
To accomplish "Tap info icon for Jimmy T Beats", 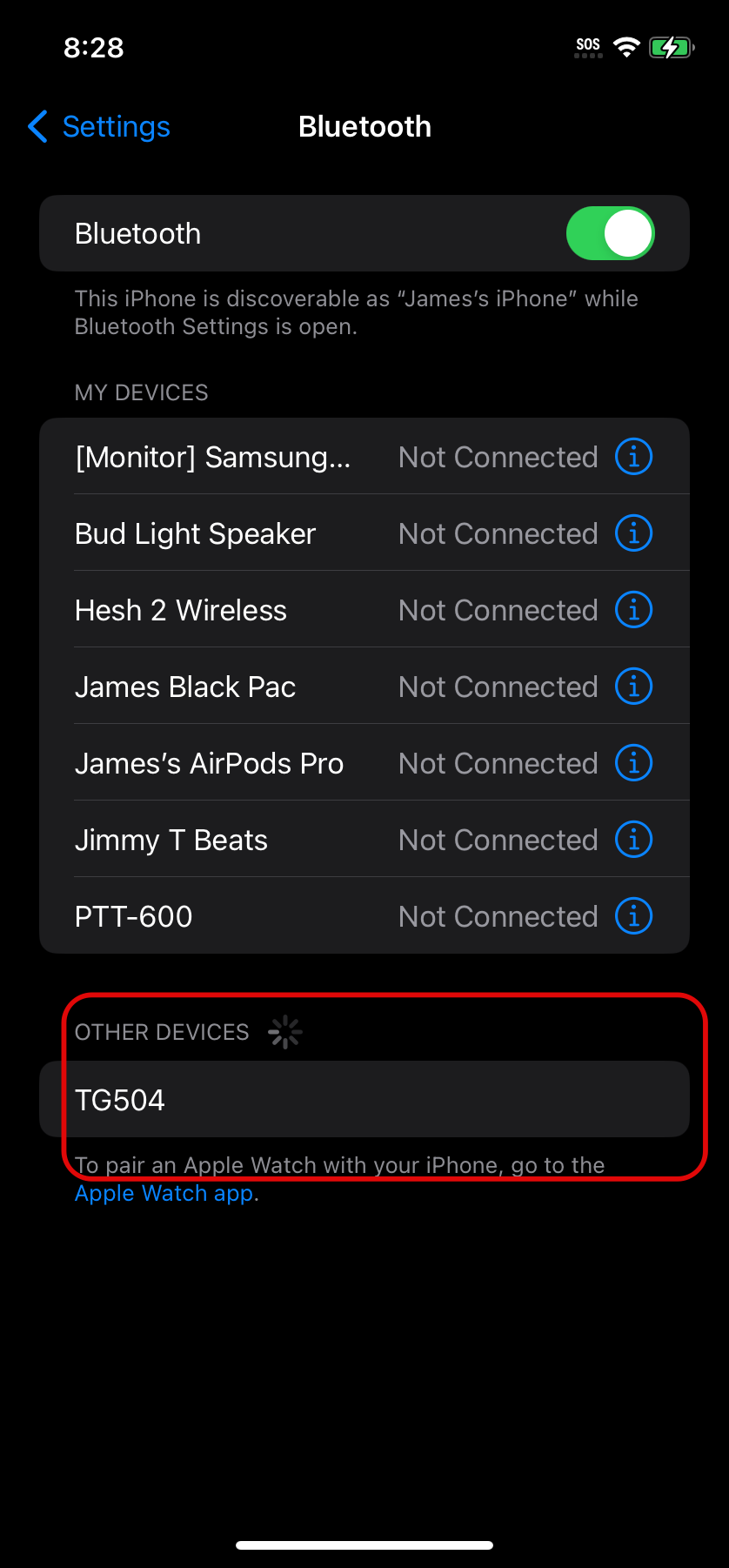I will tap(633, 839).
